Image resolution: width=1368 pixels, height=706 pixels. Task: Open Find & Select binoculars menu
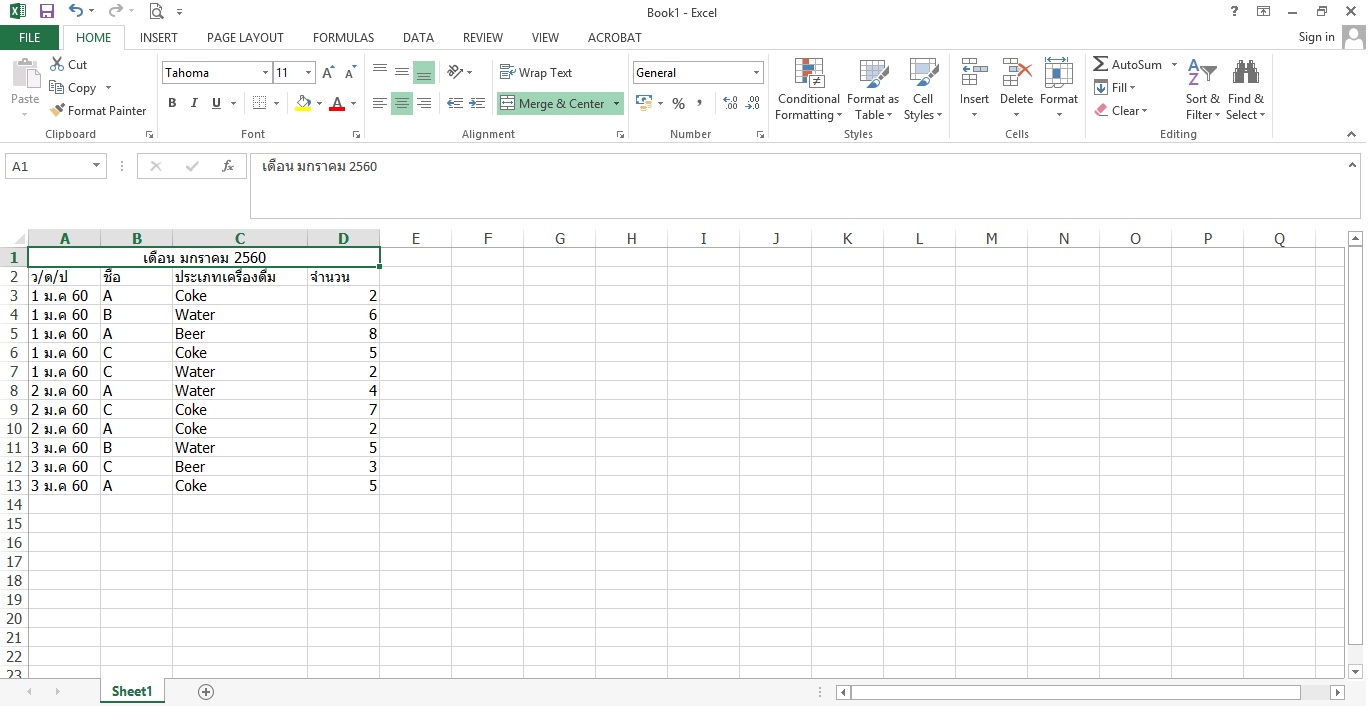(x=1245, y=90)
